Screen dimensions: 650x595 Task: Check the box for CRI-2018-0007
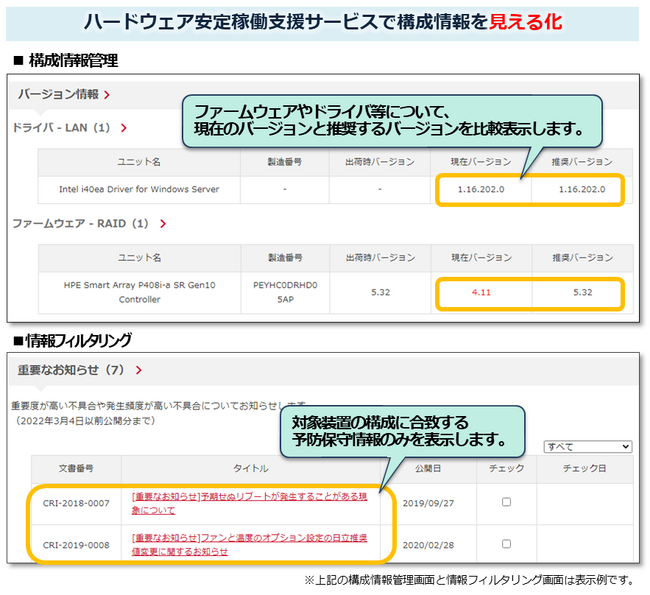coord(506,502)
